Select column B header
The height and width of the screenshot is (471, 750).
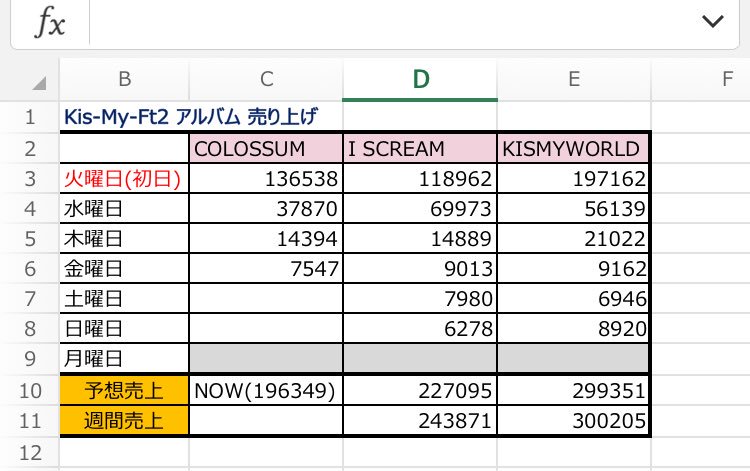point(124,79)
